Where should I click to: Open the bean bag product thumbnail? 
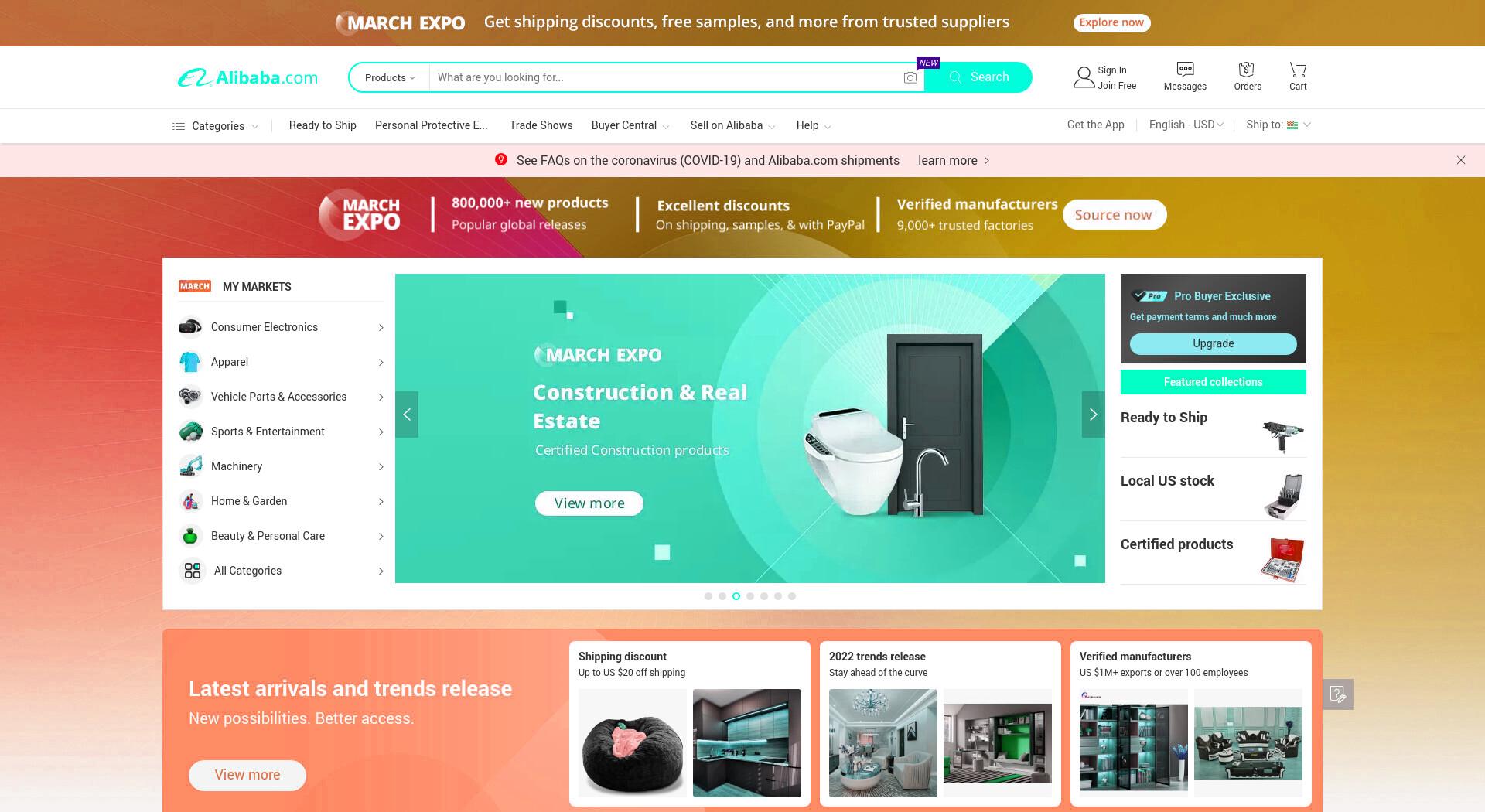pyautogui.click(x=633, y=743)
